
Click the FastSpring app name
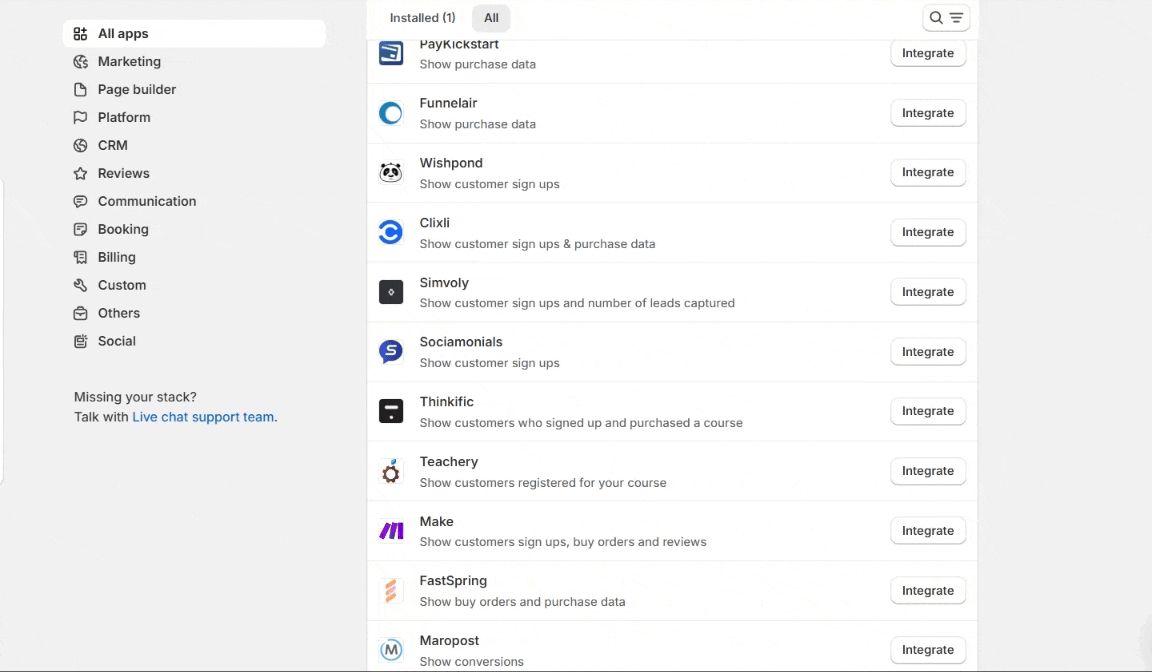point(453,581)
